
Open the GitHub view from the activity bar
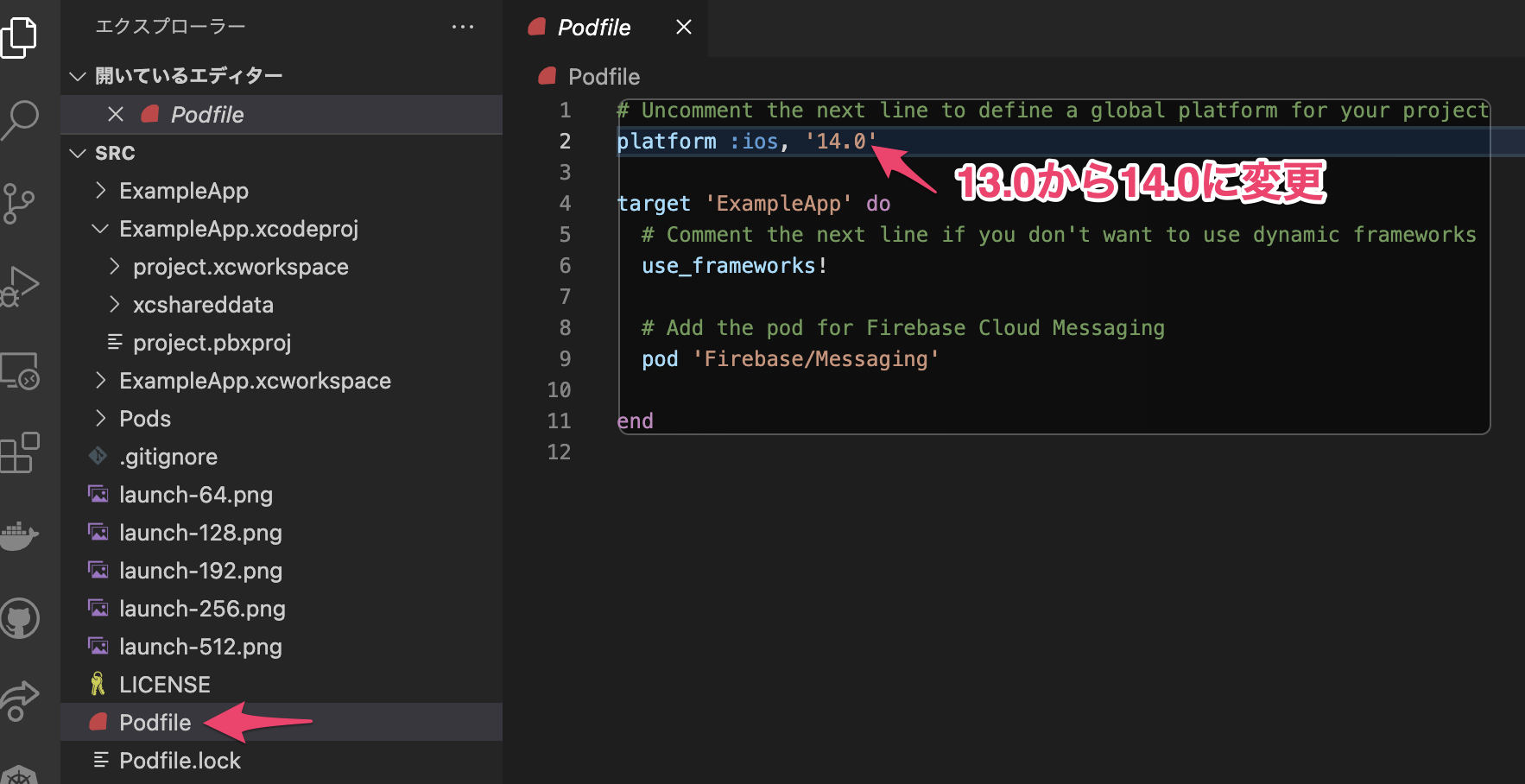pos(21,618)
